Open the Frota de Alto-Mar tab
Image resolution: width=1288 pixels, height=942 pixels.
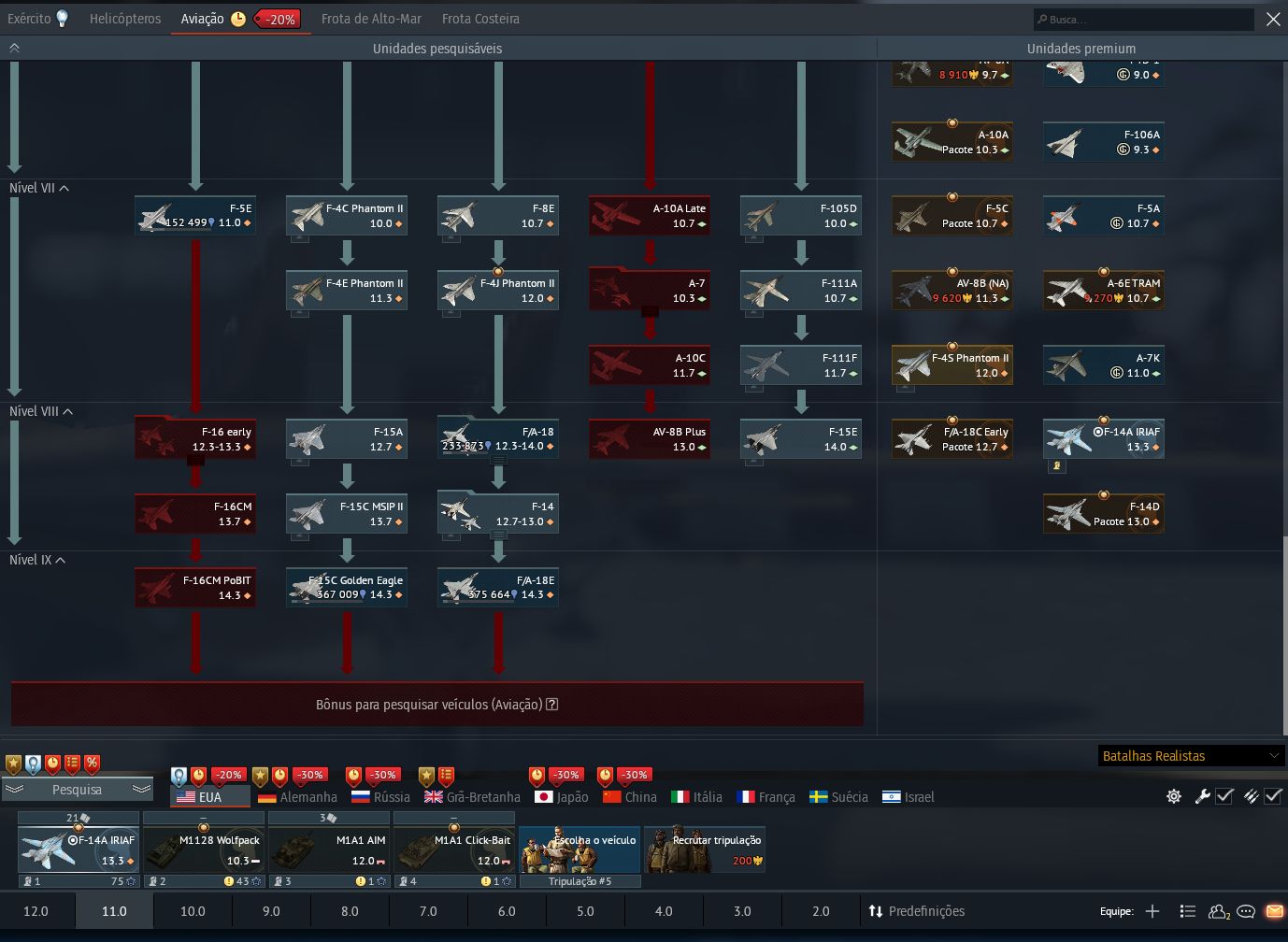click(371, 19)
